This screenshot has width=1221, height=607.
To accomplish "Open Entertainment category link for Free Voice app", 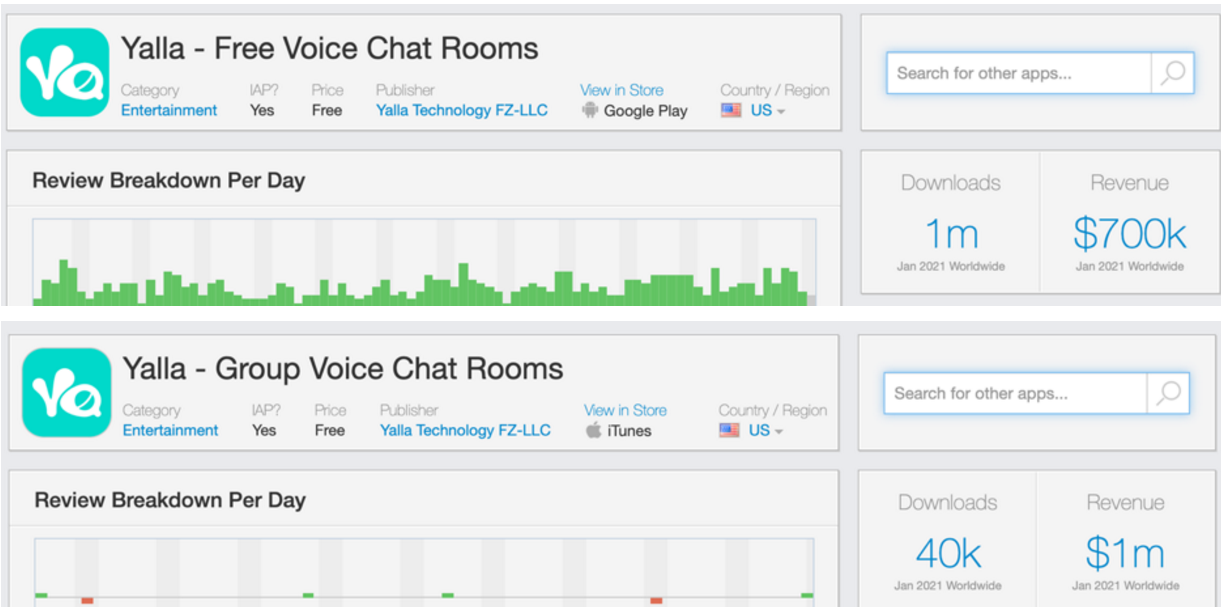I will click(x=169, y=111).
